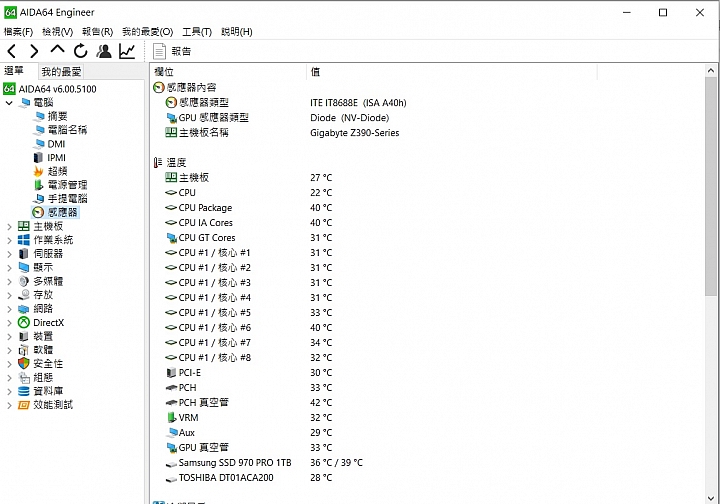Select the 電腦名稱 tree item
720x504 pixels.
coord(67,130)
